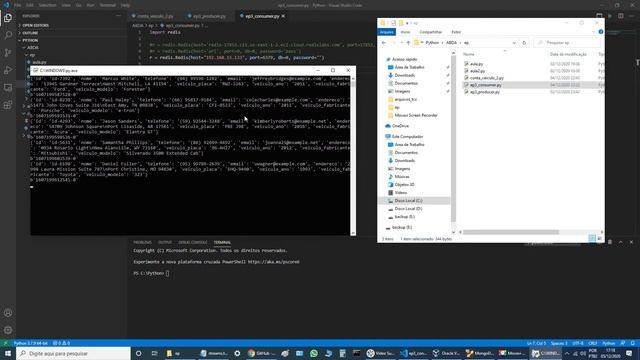Click the Pesquisar ep search field
The image size is (640, 360).
click(x=567, y=42)
